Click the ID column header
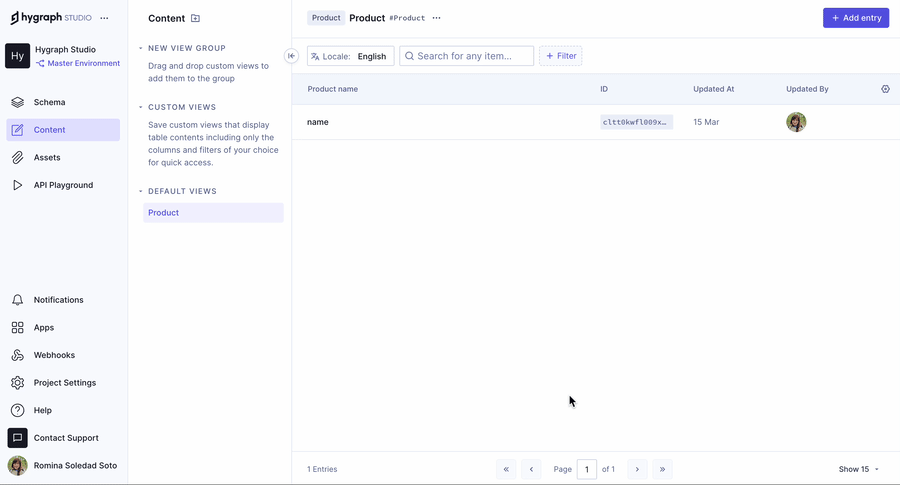The height and width of the screenshot is (485, 900). [x=604, y=89]
